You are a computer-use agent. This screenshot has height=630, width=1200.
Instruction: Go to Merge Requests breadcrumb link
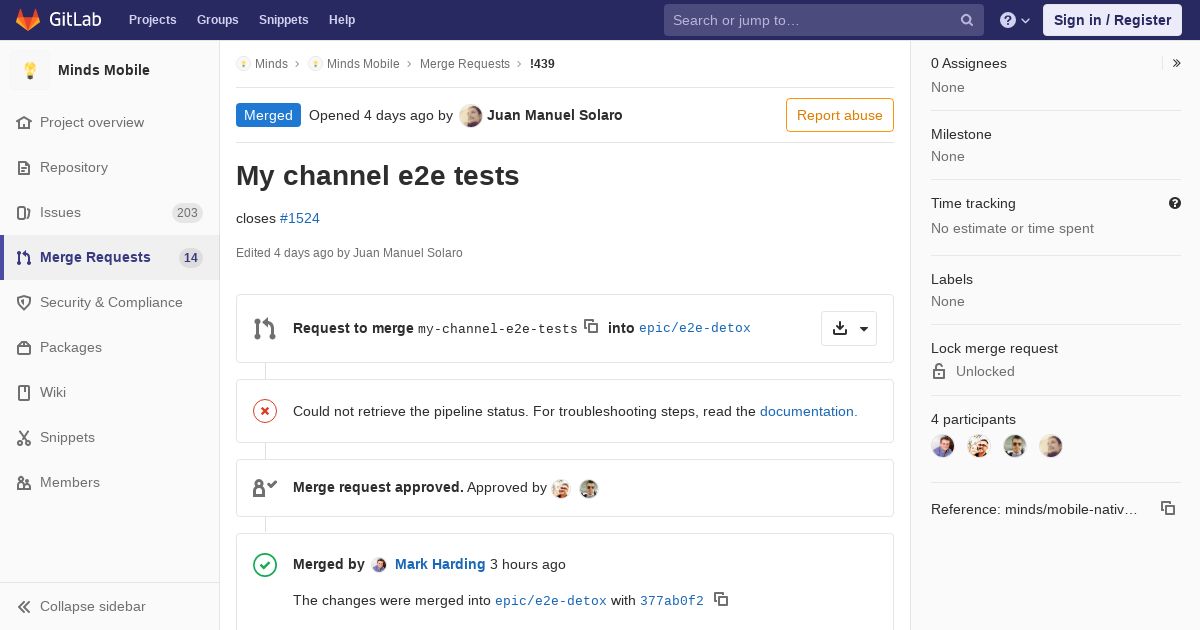tap(465, 63)
